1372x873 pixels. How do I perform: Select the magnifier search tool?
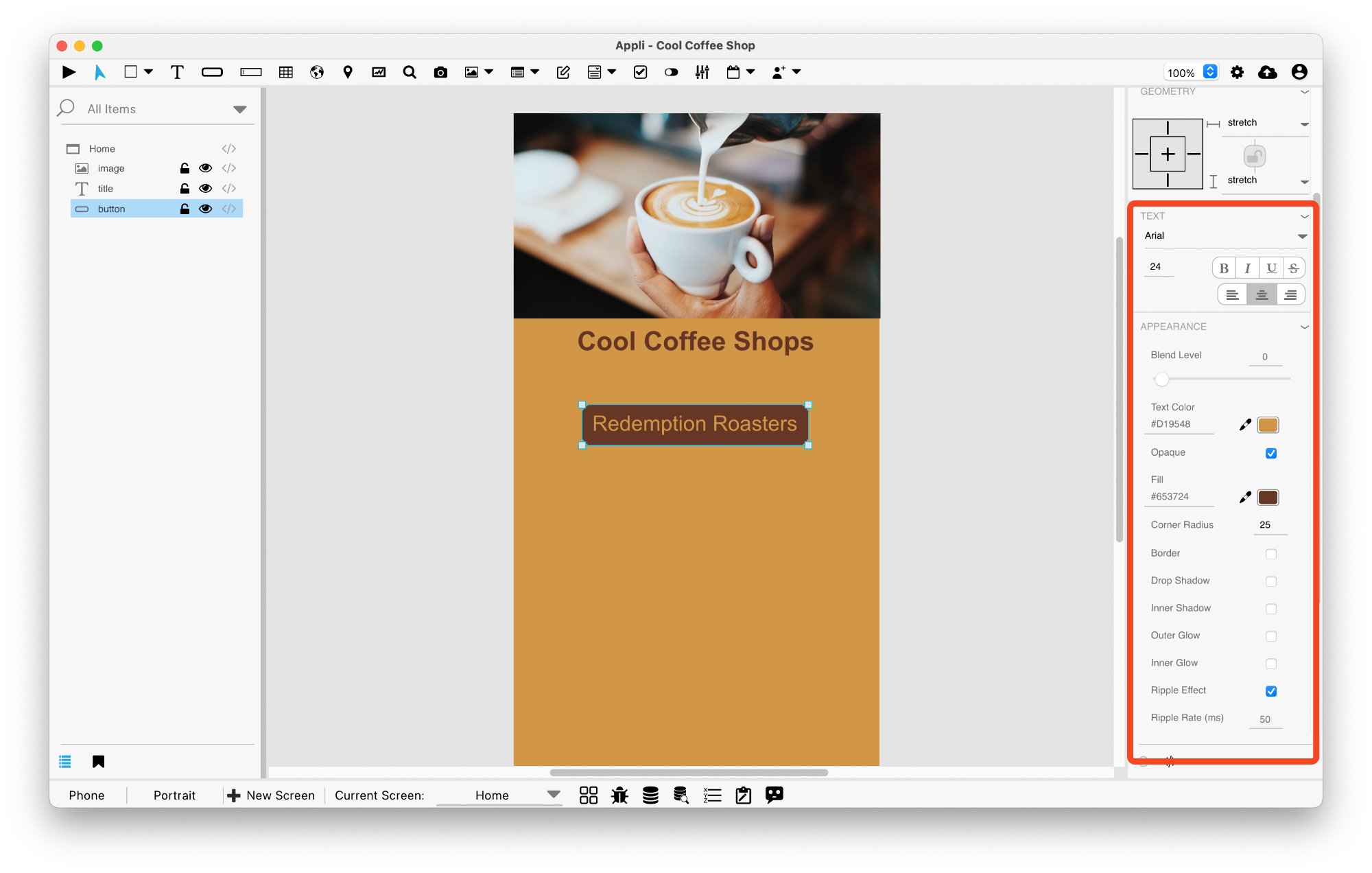[410, 72]
